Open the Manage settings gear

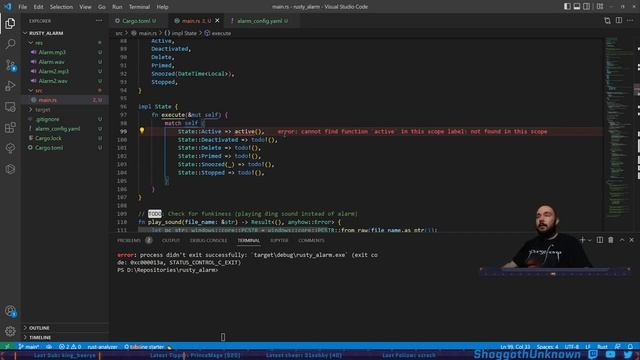(10, 331)
